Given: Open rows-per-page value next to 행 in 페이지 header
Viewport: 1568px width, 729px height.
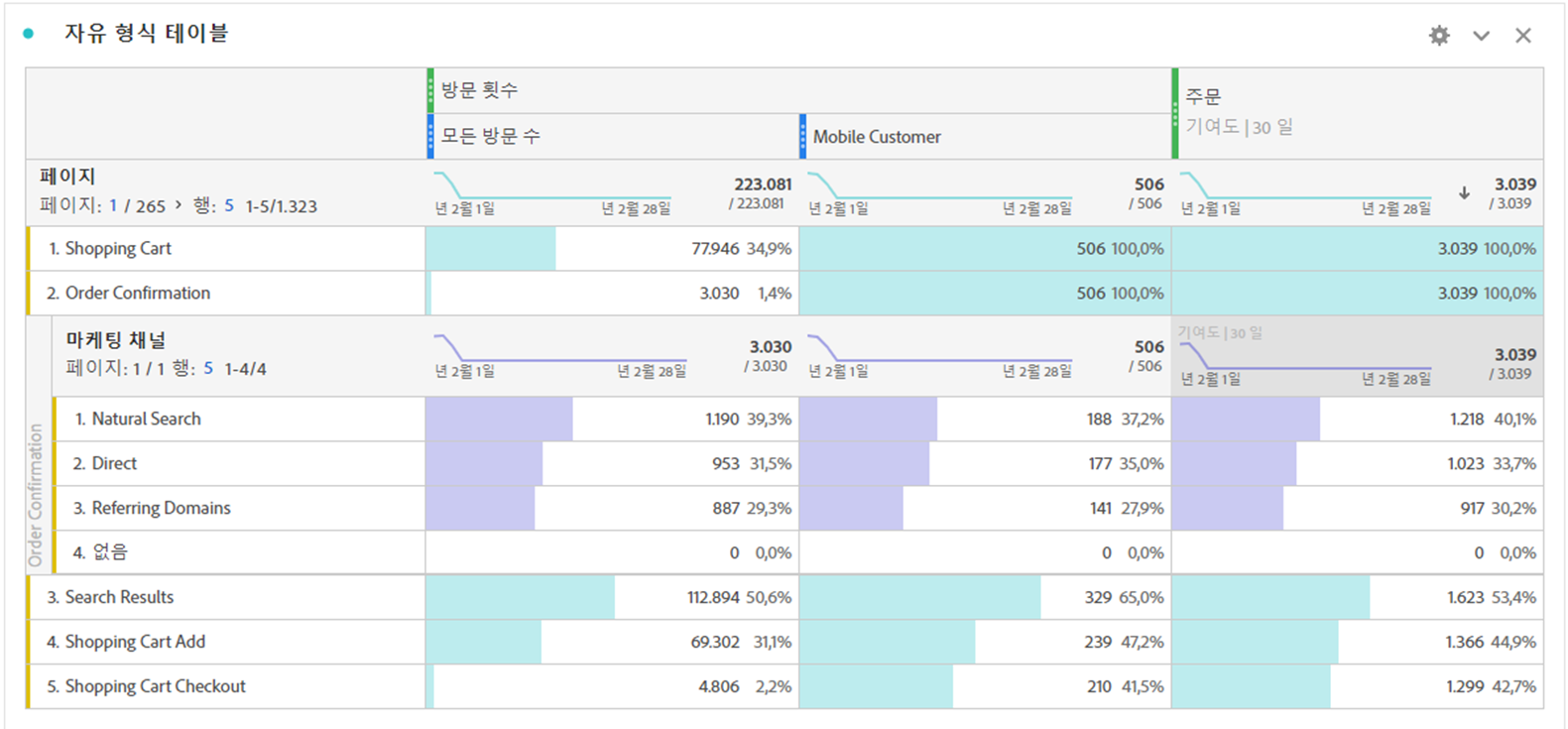Looking at the screenshot, I should pyautogui.click(x=229, y=205).
